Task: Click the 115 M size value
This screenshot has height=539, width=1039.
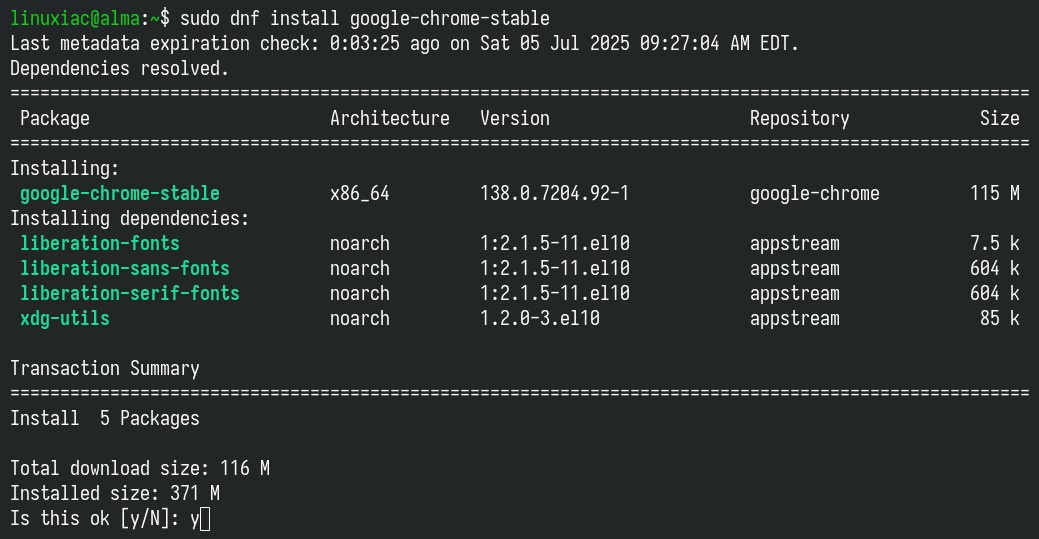Action: point(995,194)
